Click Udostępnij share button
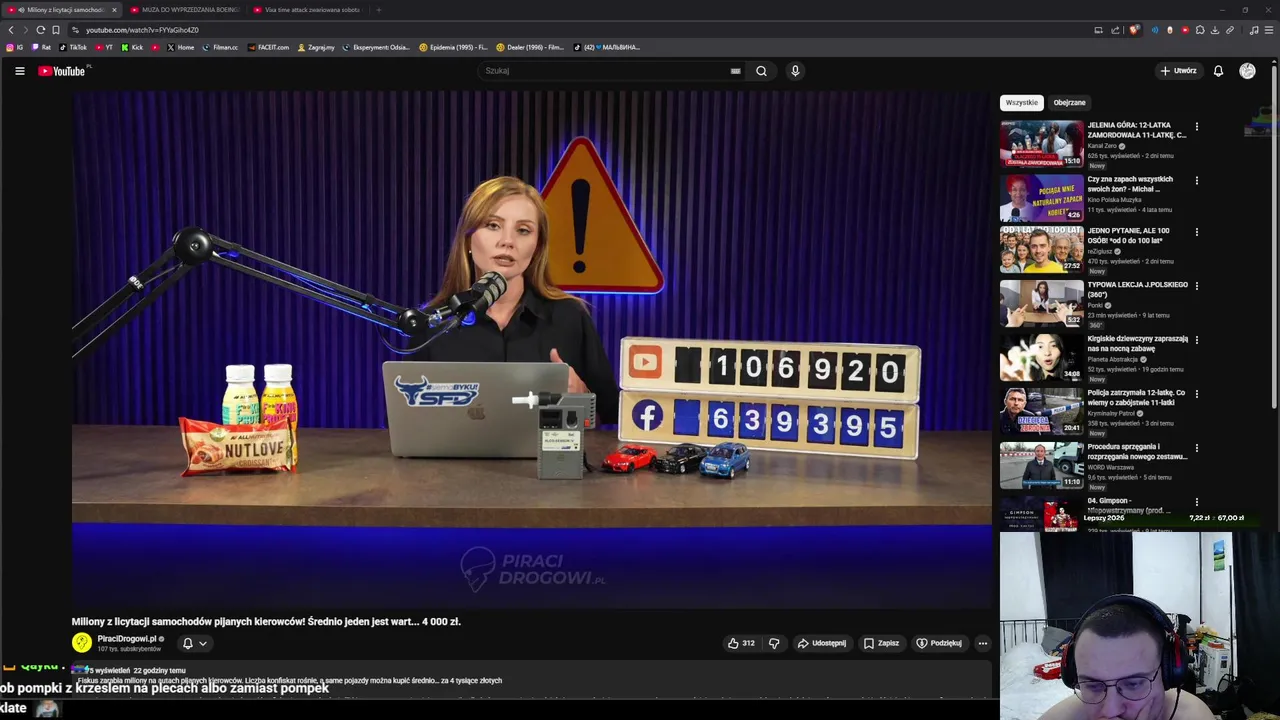The width and height of the screenshot is (1280, 720). coord(821,643)
